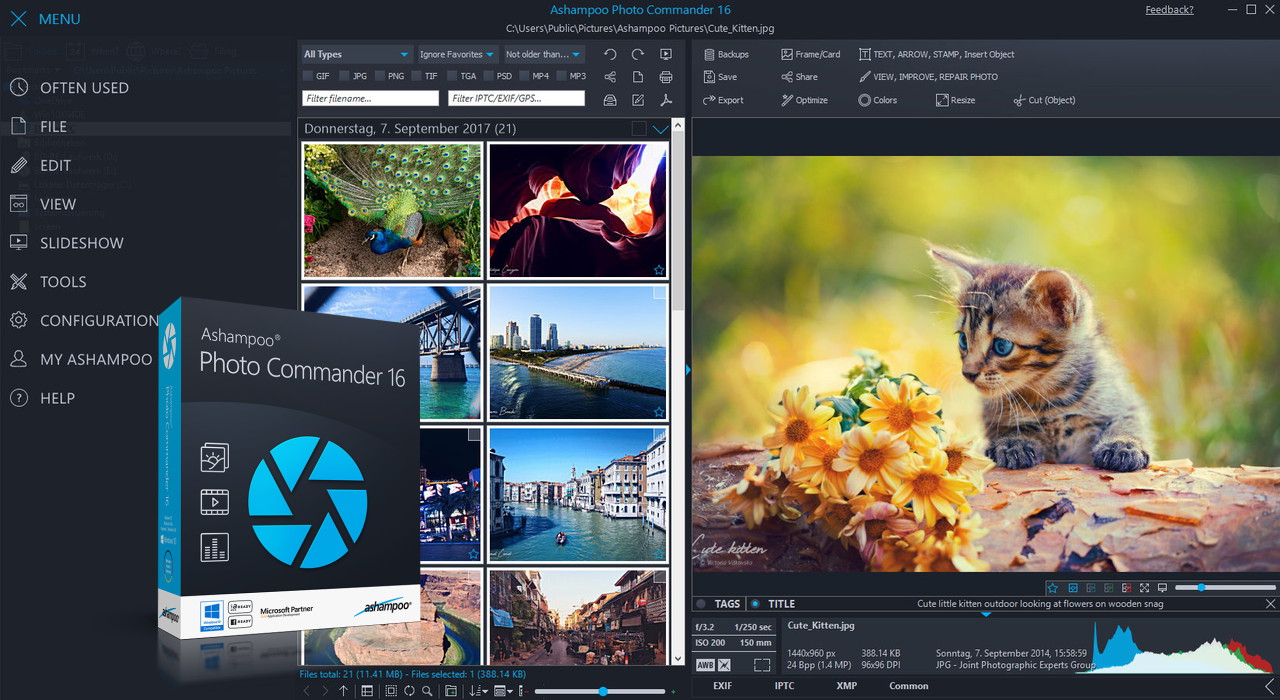Click the exposure icon beside the AWB icon
The width and height of the screenshot is (1280, 700).
pyautogui.click(x=724, y=665)
